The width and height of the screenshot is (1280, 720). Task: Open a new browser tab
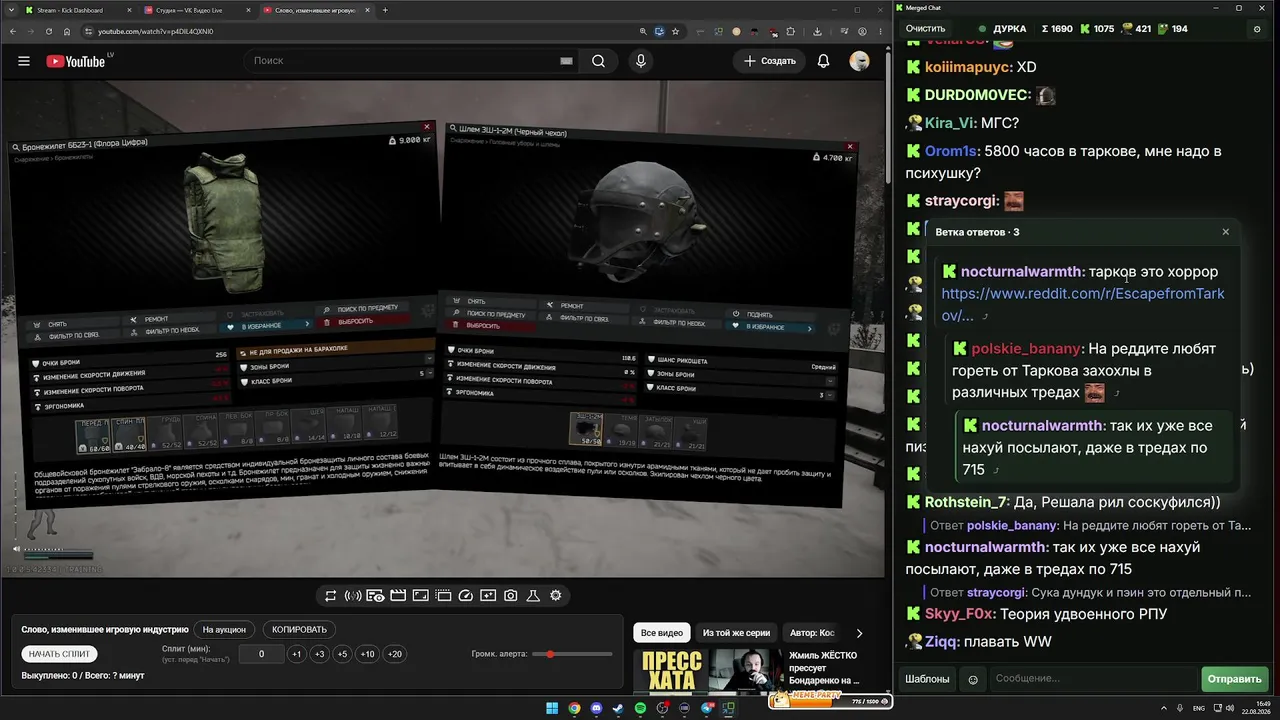click(x=385, y=10)
